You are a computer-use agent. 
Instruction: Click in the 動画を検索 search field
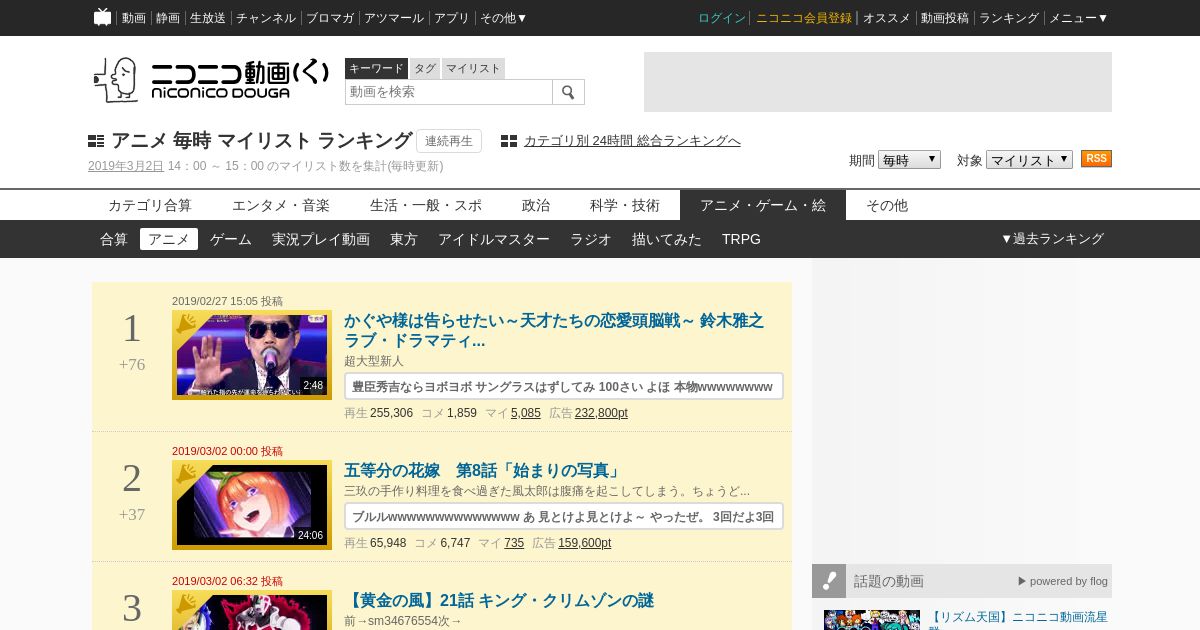(x=449, y=92)
